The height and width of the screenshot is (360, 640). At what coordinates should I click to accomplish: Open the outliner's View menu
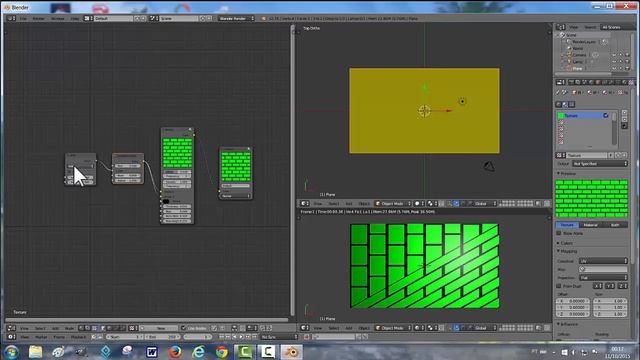[x=573, y=27]
